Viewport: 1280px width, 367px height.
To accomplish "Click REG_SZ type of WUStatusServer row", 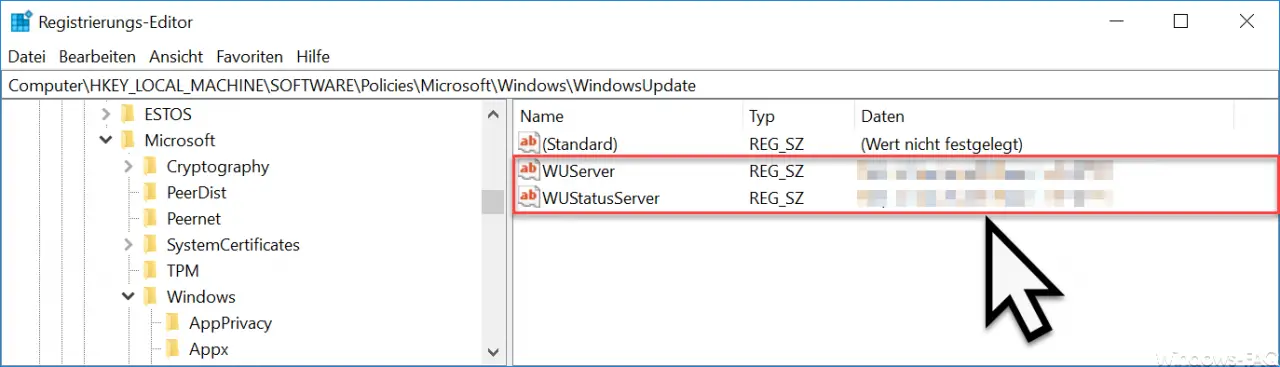I will [x=776, y=198].
